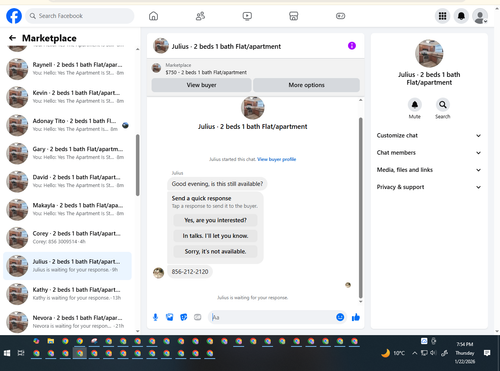500x371 pixels.
Task: Open the View buyer profile link
Action: [276, 159]
